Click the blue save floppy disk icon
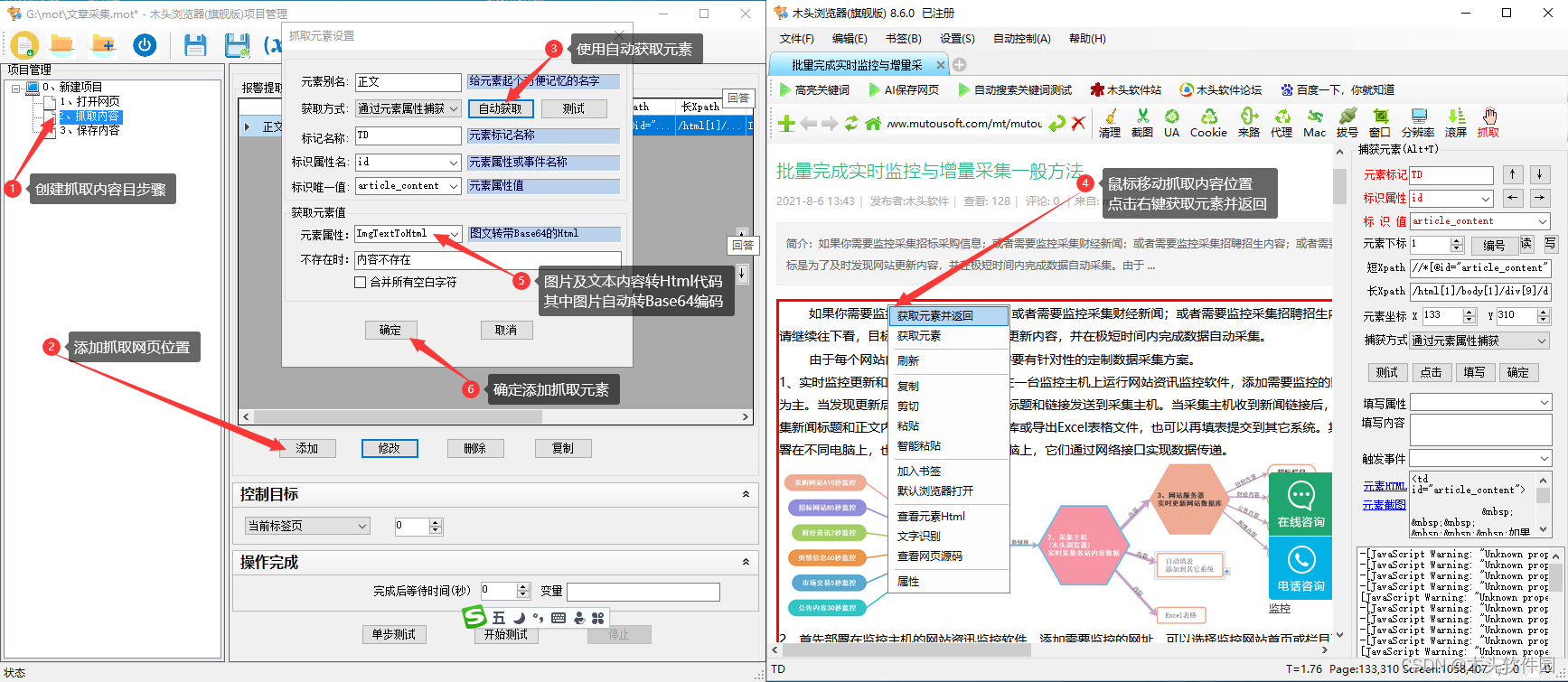 tap(195, 45)
